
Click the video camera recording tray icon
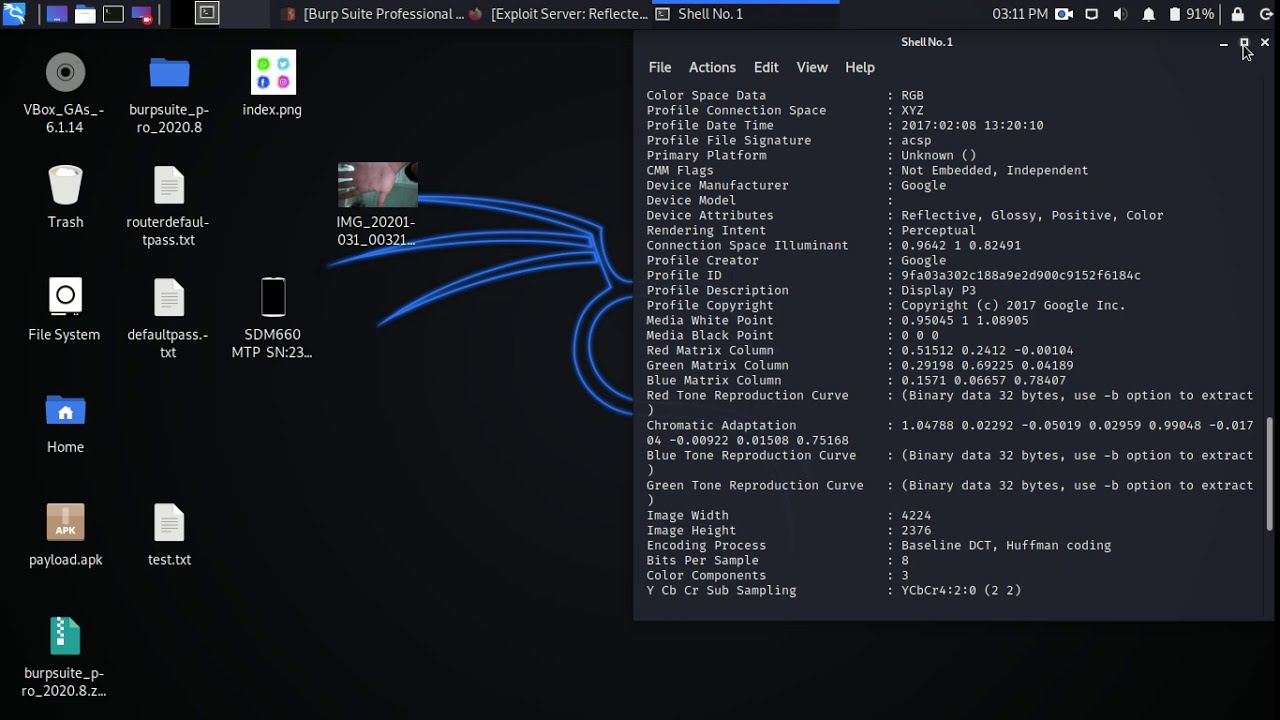coord(1064,14)
